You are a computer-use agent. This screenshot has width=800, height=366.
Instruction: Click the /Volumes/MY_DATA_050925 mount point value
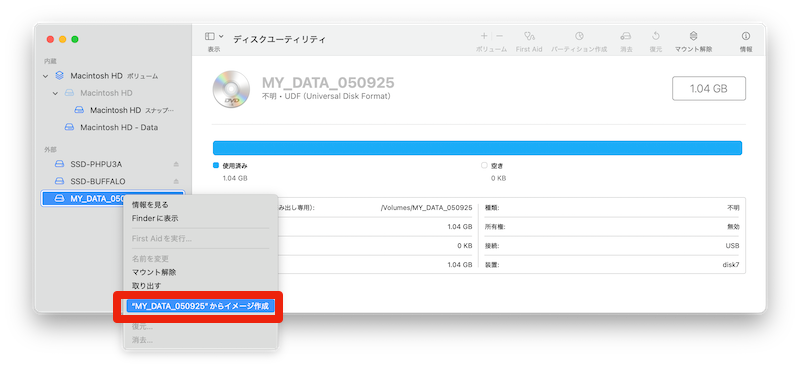427,208
